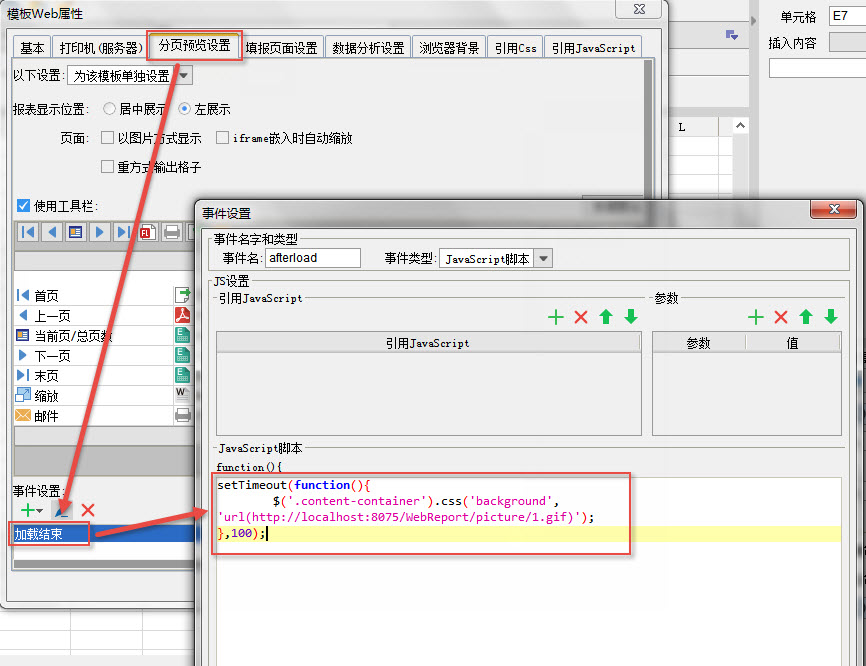
Task: Add a parameter with green plus
Action: 756,317
